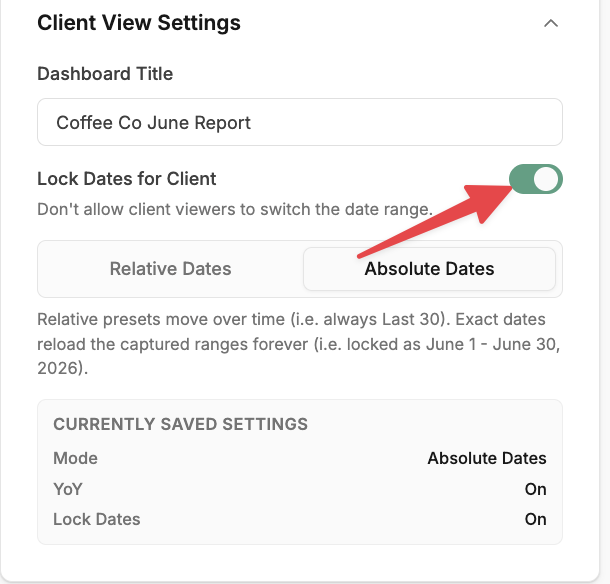Select the Absolute Dates segment

click(429, 269)
